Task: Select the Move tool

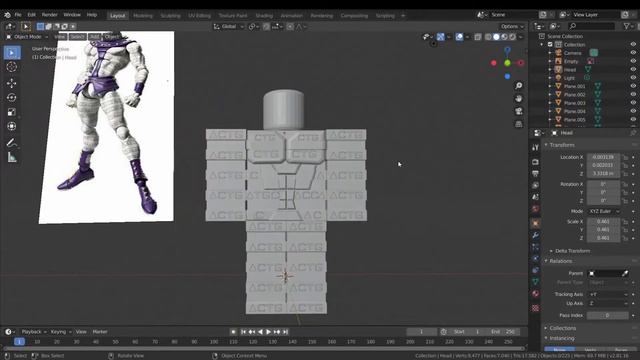Action: [x=12, y=83]
